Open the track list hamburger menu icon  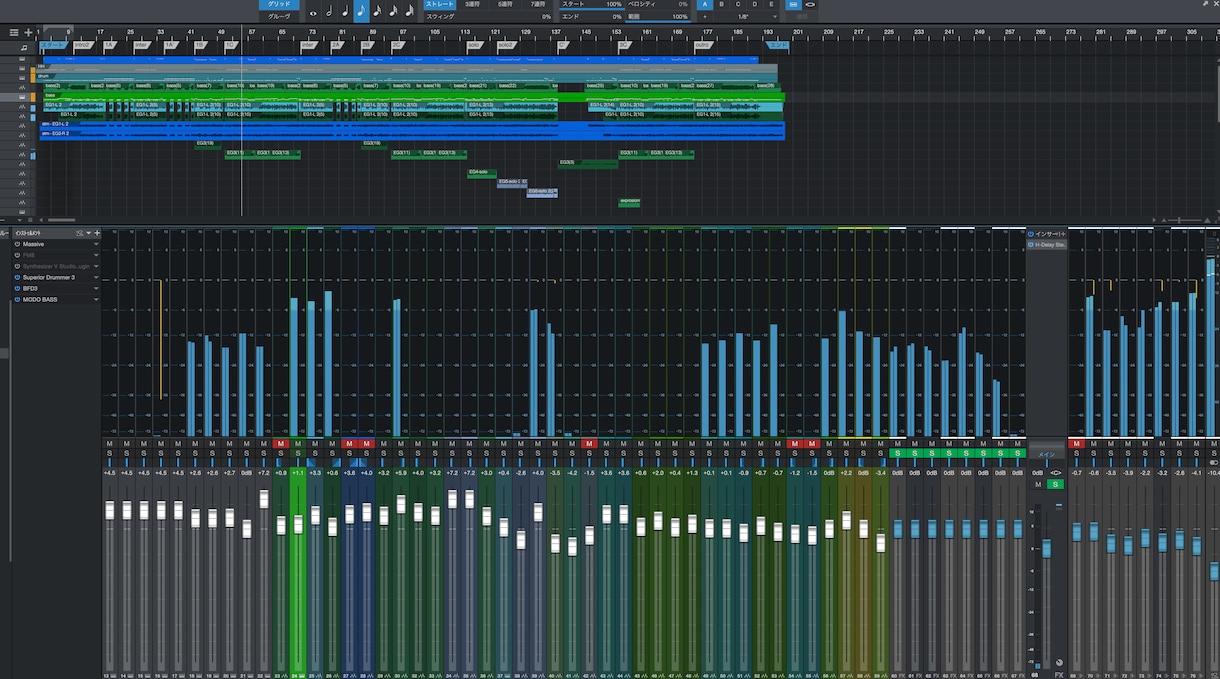pyautogui.click(x=14, y=33)
